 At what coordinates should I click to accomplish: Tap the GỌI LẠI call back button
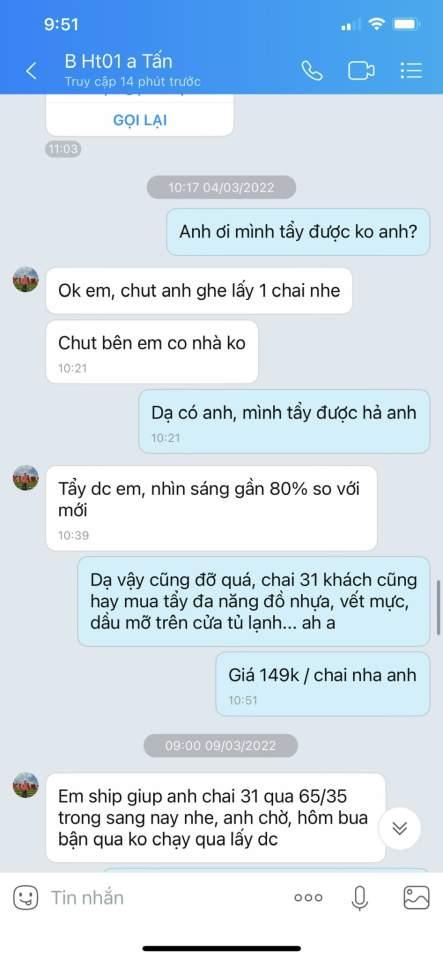140,119
